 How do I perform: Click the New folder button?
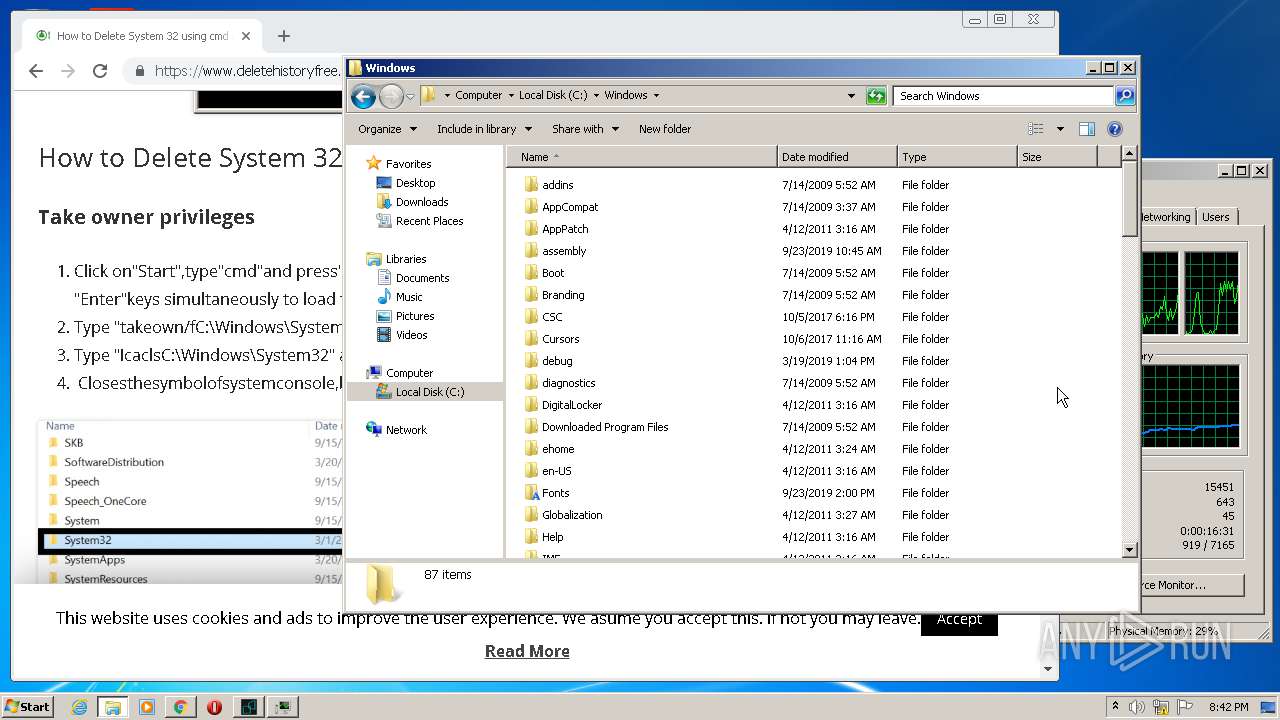coord(665,129)
